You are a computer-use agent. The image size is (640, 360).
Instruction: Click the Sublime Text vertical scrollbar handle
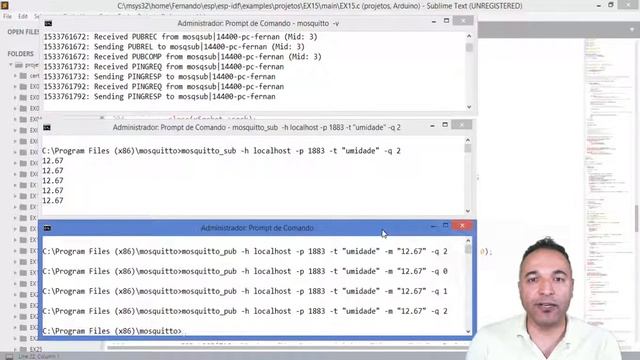tap(637, 218)
